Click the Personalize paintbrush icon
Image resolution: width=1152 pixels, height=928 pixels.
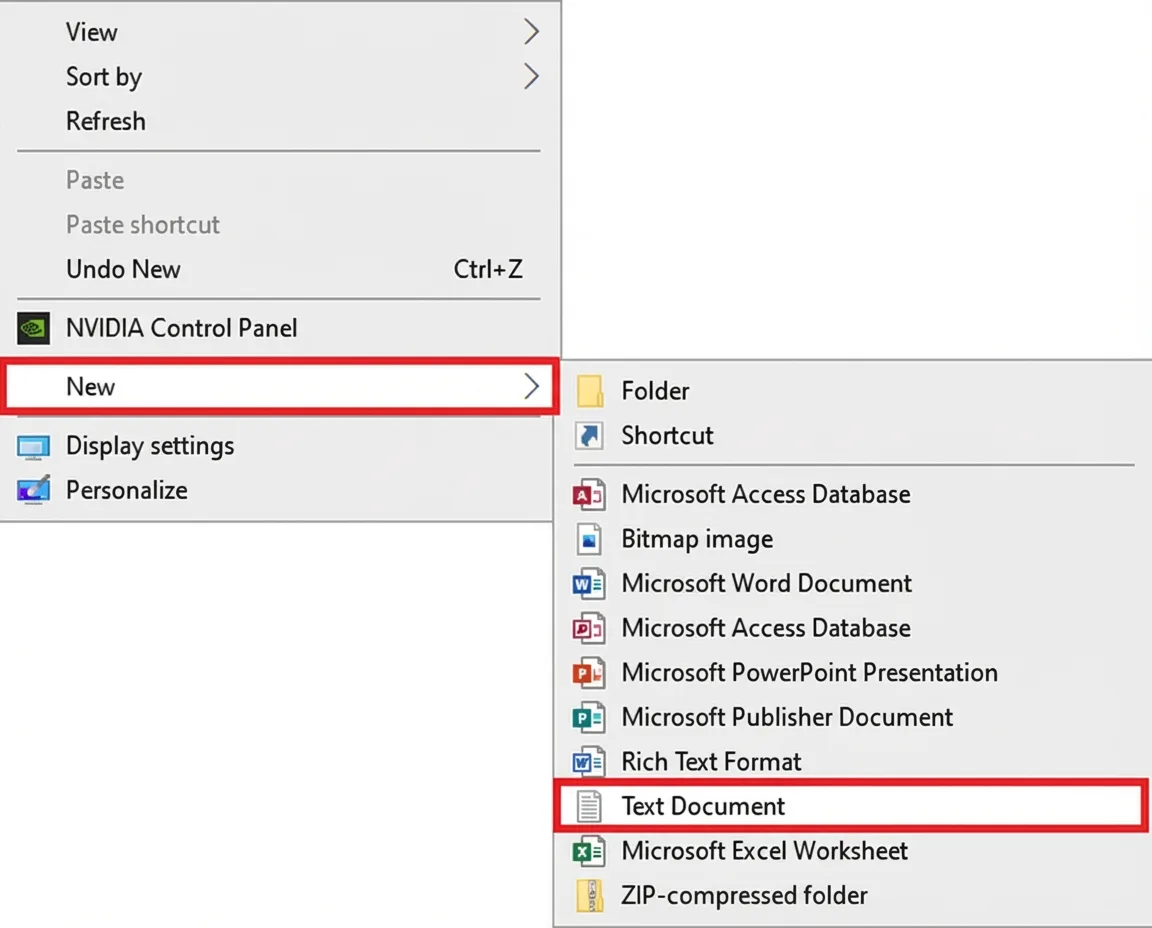pos(34,490)
